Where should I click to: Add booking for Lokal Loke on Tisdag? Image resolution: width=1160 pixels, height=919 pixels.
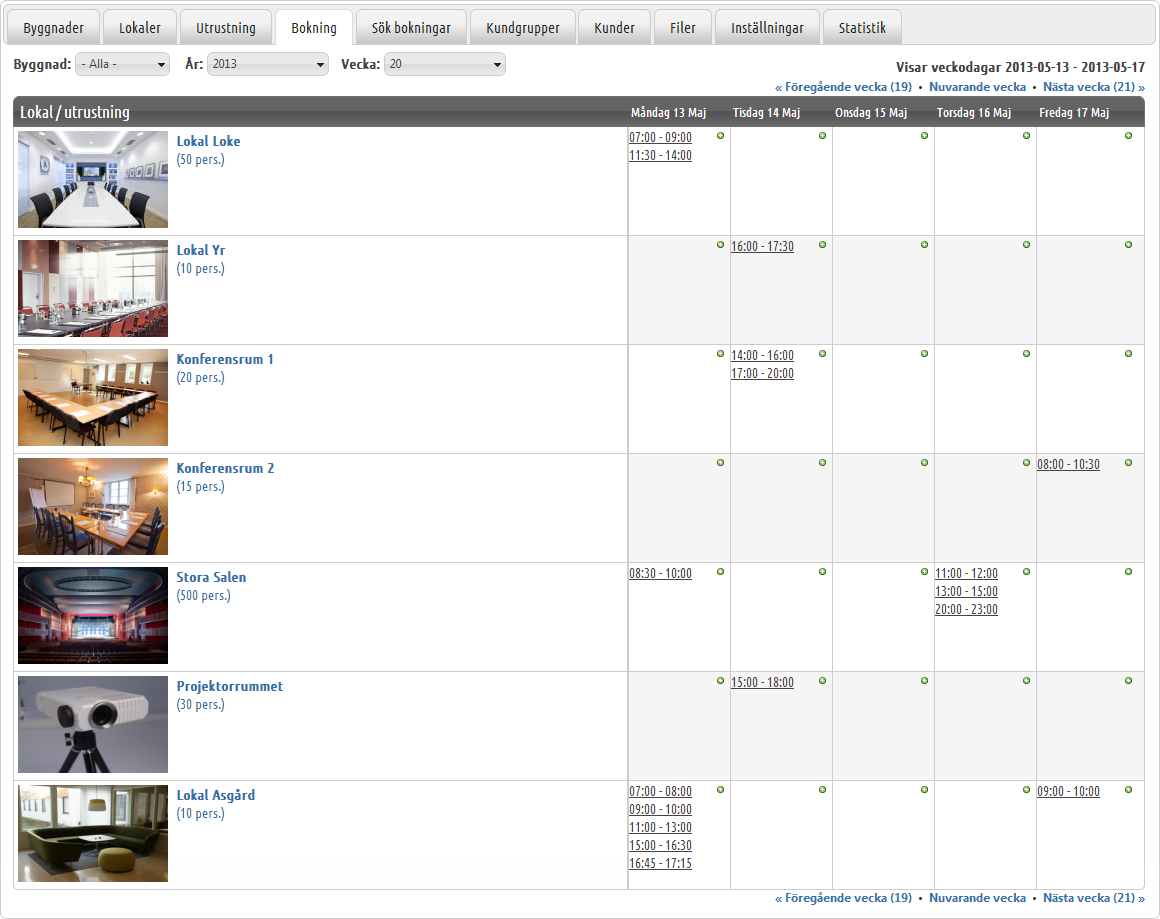(x=823, y=135)
